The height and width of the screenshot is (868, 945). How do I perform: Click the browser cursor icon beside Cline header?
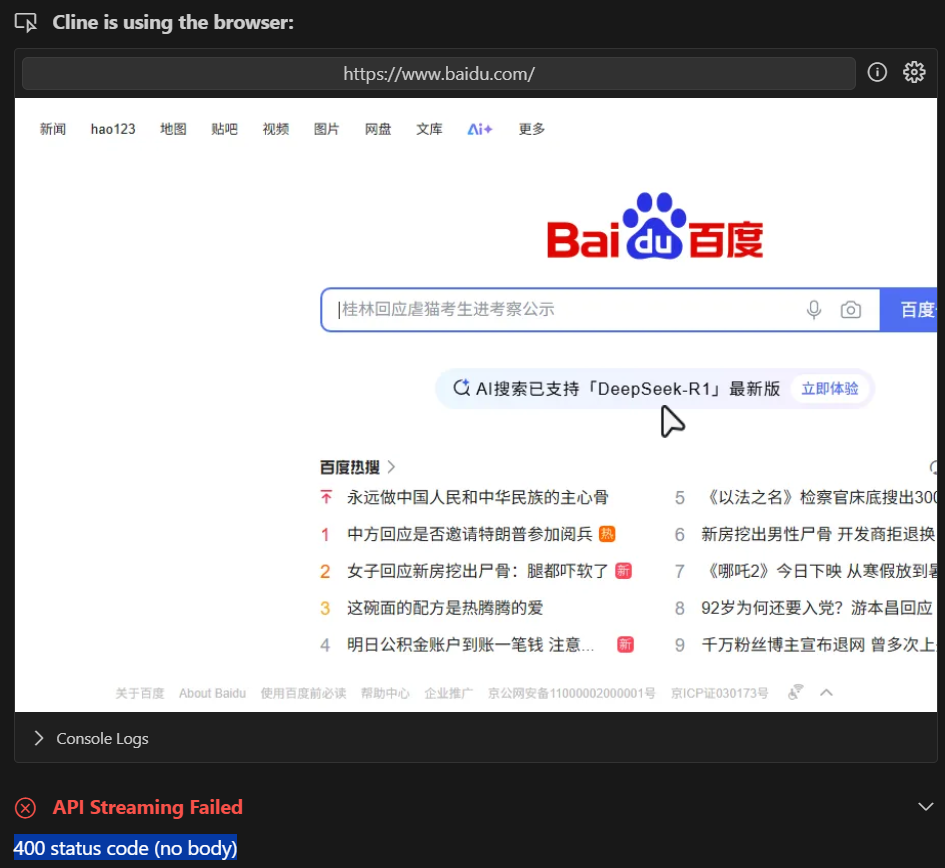pyautogui.click(x=26, y=23)
